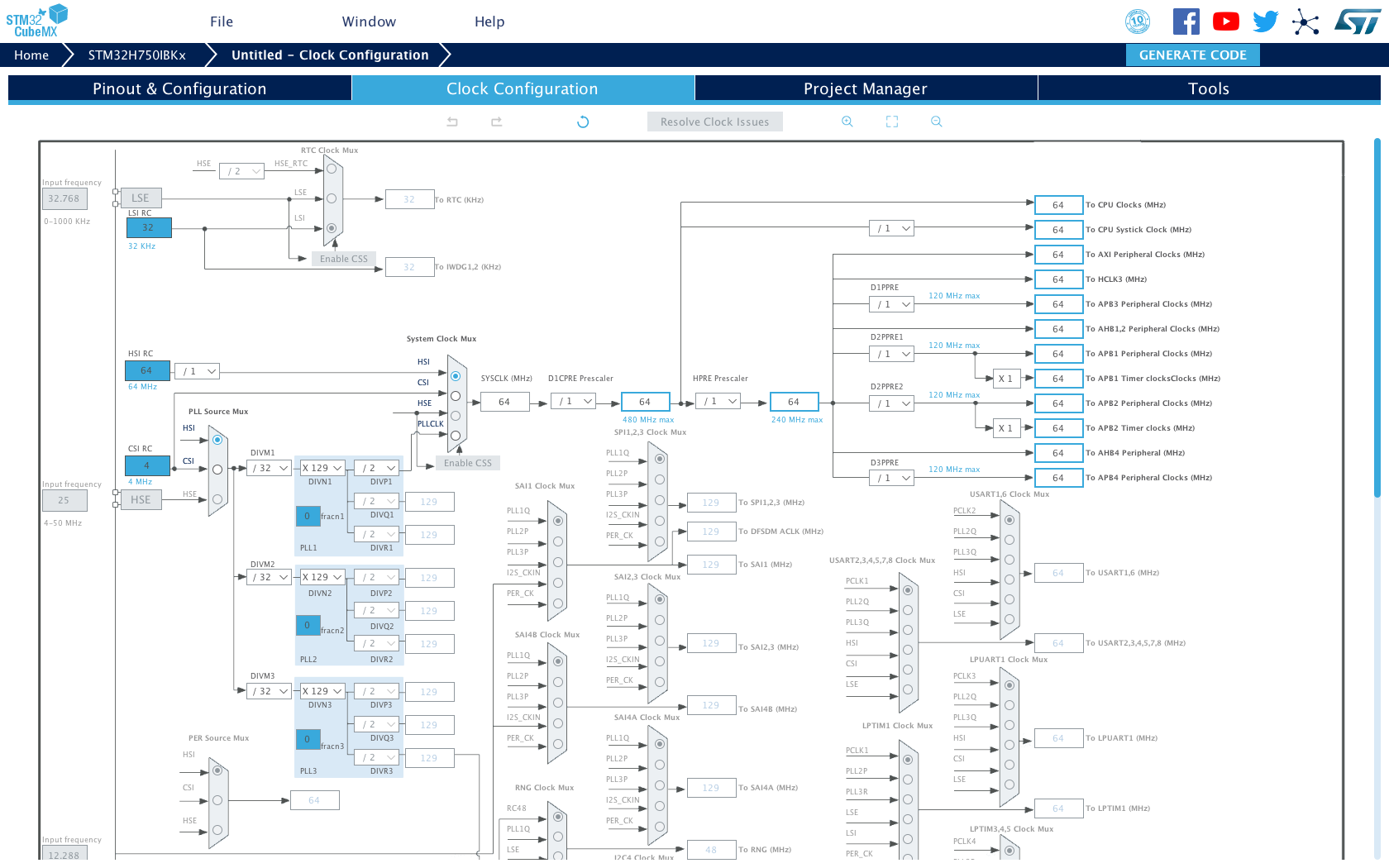The height and width of the screenshot is (868, 1389).
Task: Open D1PPRE /1 prescaler dropdown
Action: pos(891,304)
